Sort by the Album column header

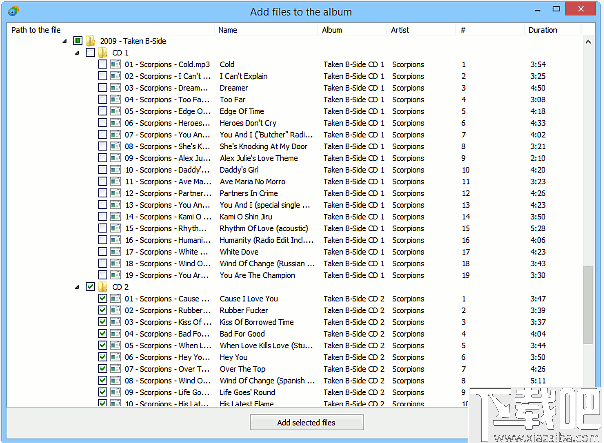[x=352, y=30]
